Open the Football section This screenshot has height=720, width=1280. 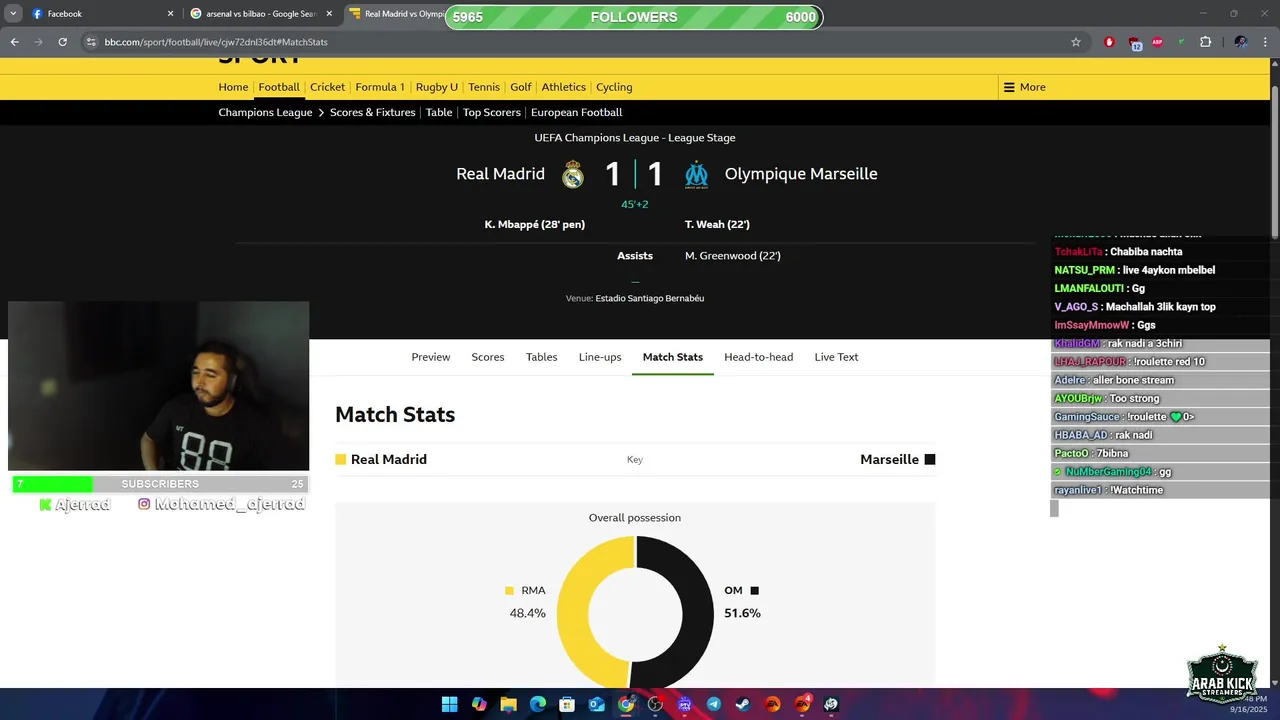(279, 87)
